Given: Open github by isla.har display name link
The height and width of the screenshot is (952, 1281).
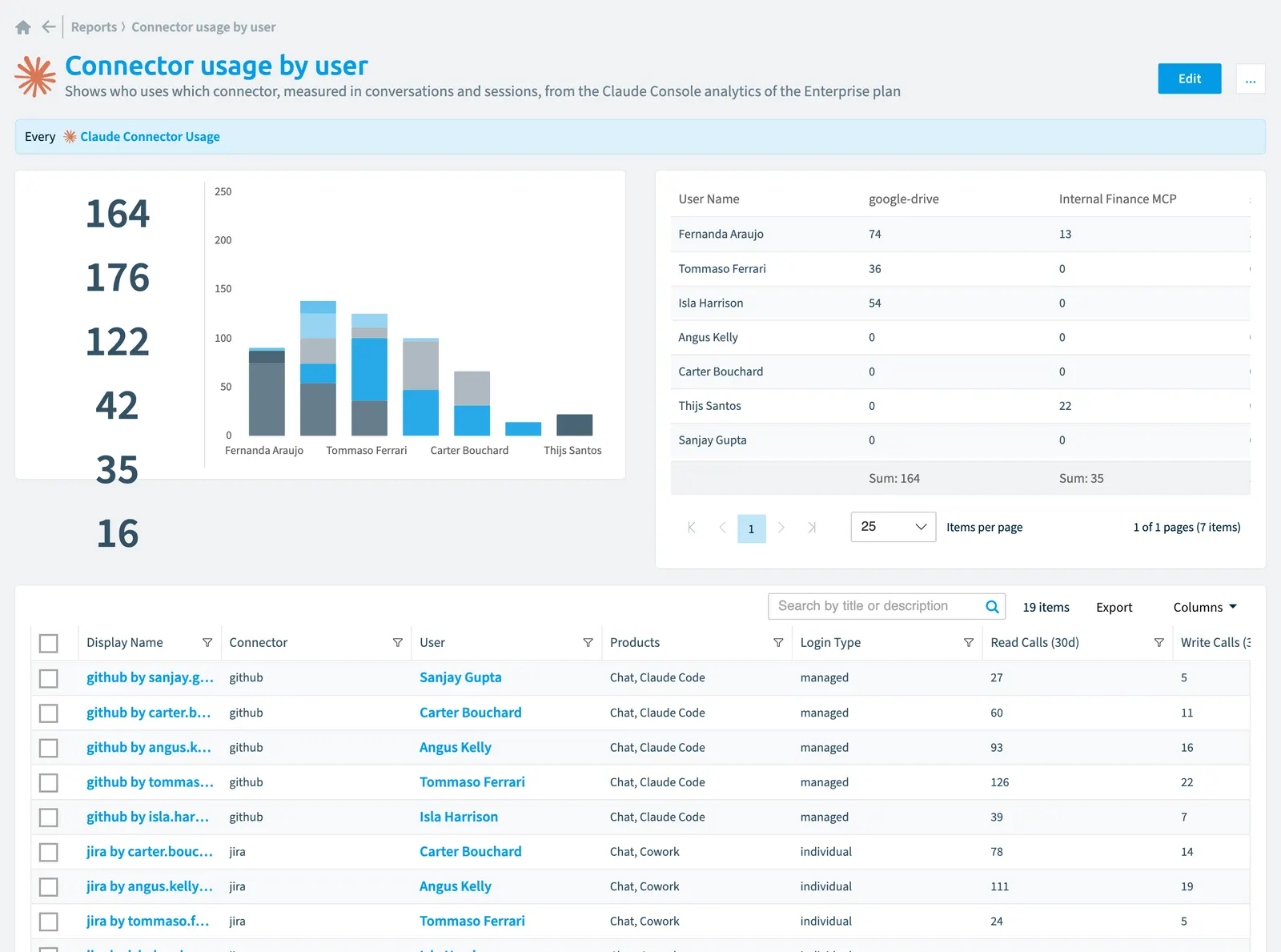Looking at the screenshot, I should tap(147, 817).
